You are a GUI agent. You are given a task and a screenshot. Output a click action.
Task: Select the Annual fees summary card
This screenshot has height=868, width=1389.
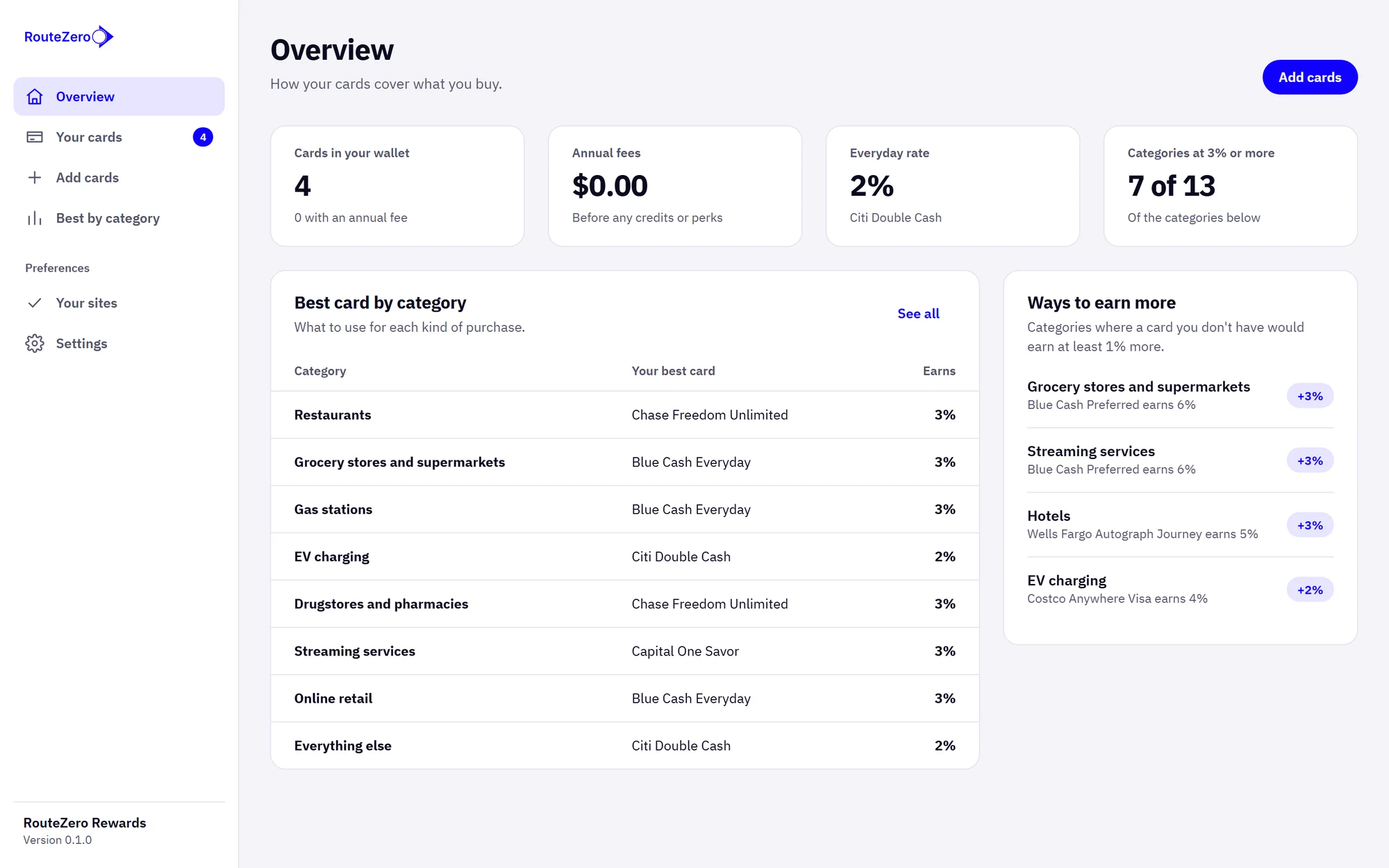point(675,186)
